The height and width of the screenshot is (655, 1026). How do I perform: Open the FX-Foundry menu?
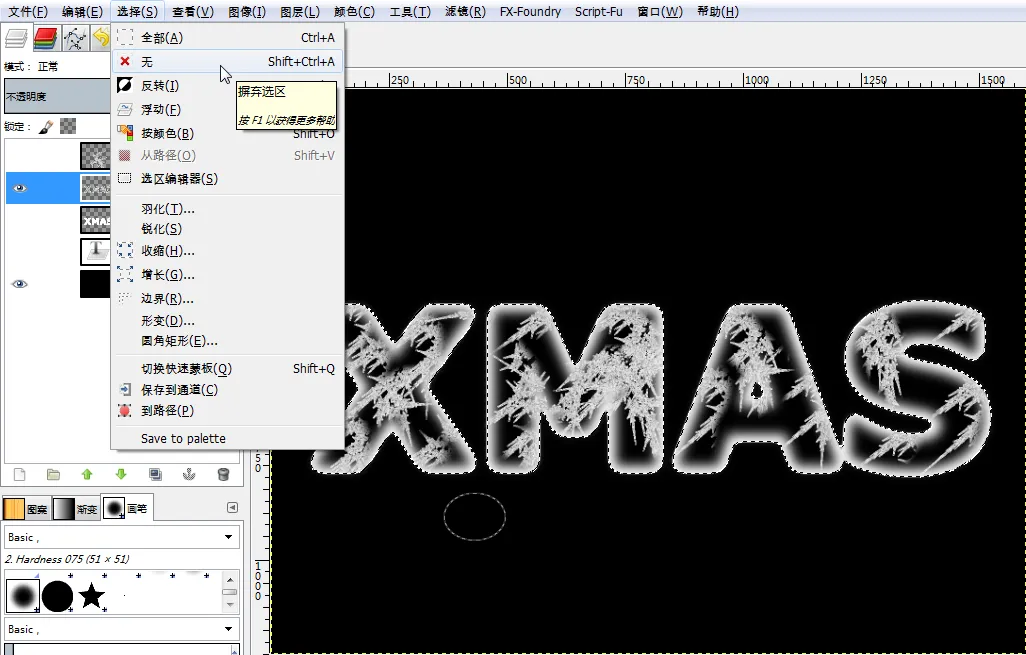pos(531,12)
